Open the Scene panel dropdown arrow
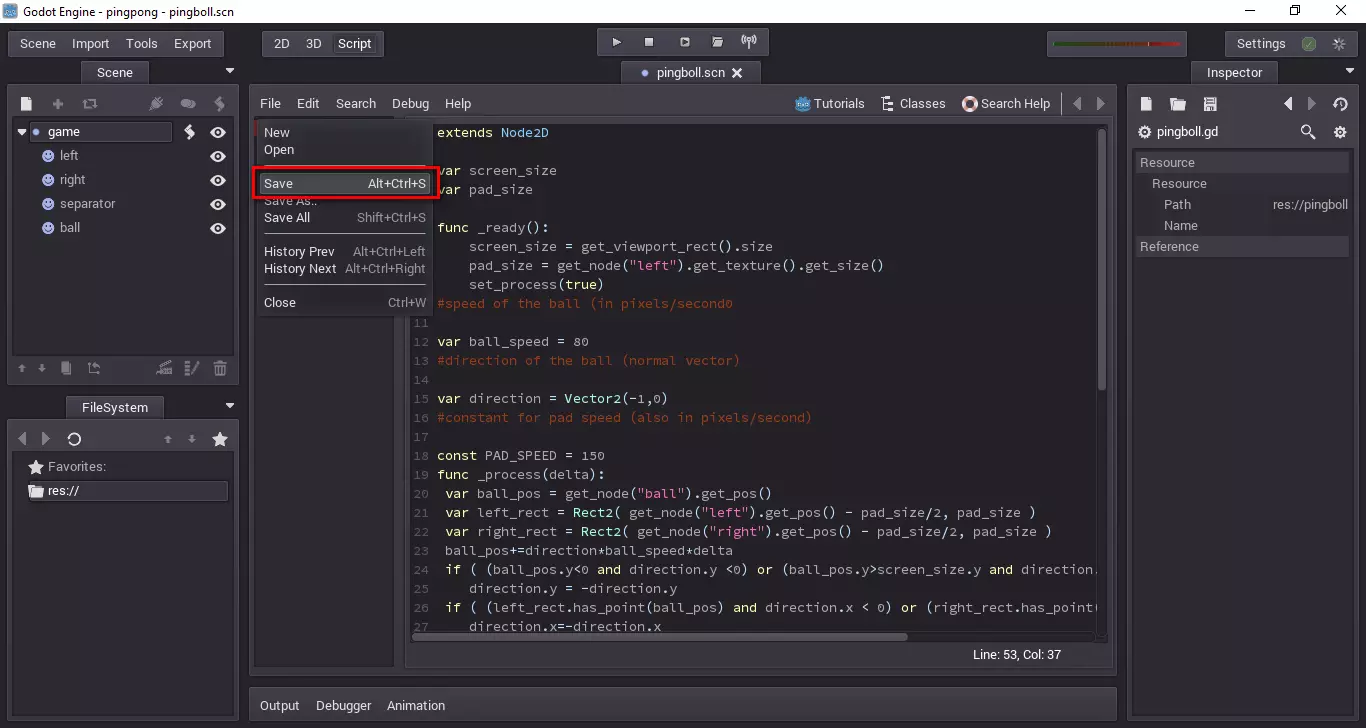 pos(230,71)
